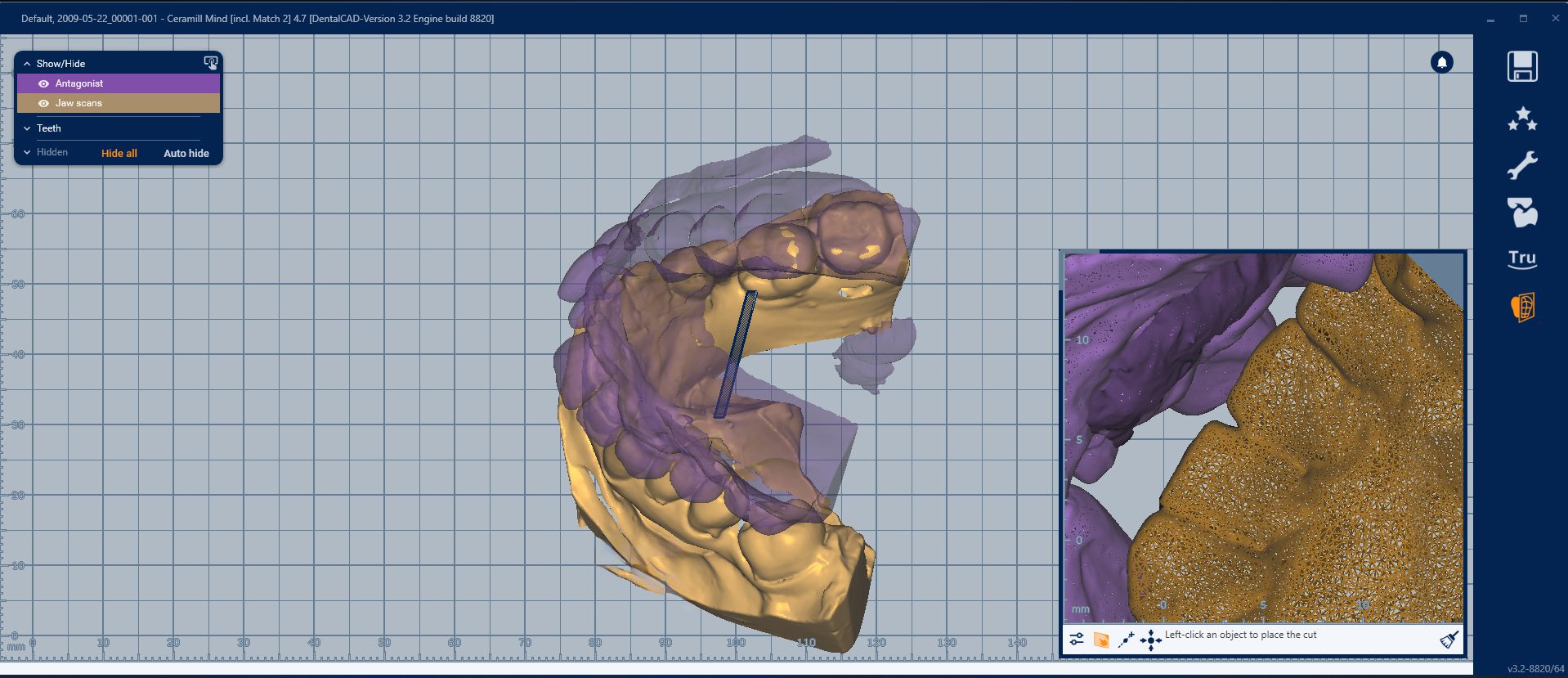This screenshot has height=678, width=1568.
Task: Click the broom clear-cut icon
Action: (1449, 640)
